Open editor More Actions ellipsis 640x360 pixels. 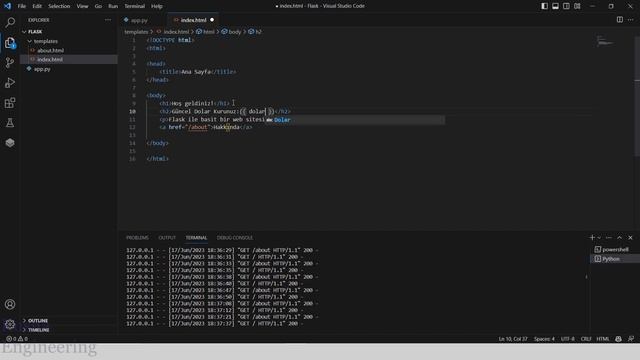[631, 20]
